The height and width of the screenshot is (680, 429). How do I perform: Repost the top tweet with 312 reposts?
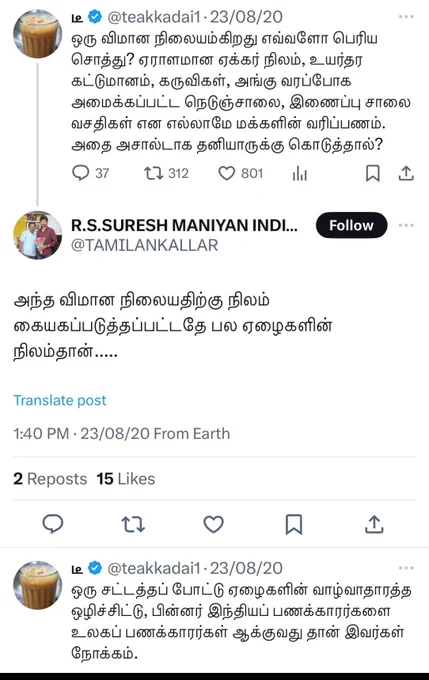[x=166, y=173]
